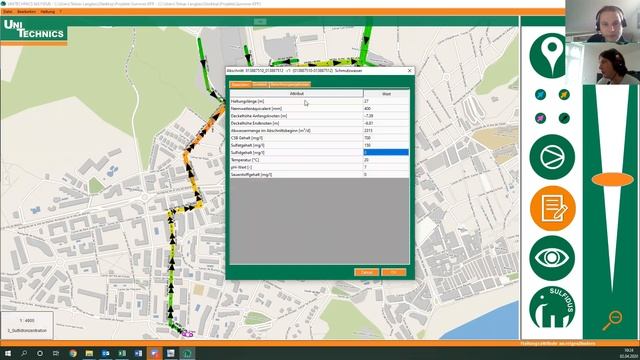
Task: Open Cortana circle in taskbar
Action: (x=40, y=353)
